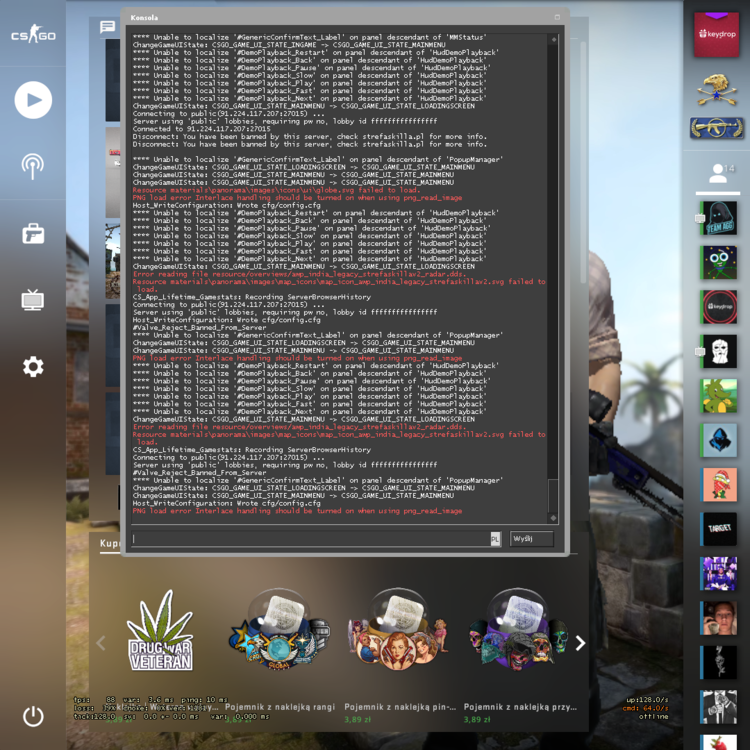Click the Wyślij send button

pos(531,539)
